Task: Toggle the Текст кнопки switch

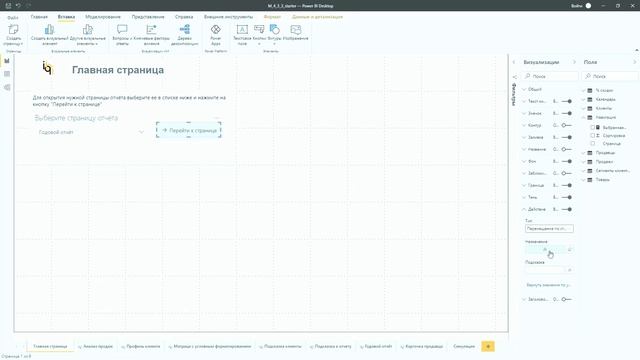Action: [567, 101]
